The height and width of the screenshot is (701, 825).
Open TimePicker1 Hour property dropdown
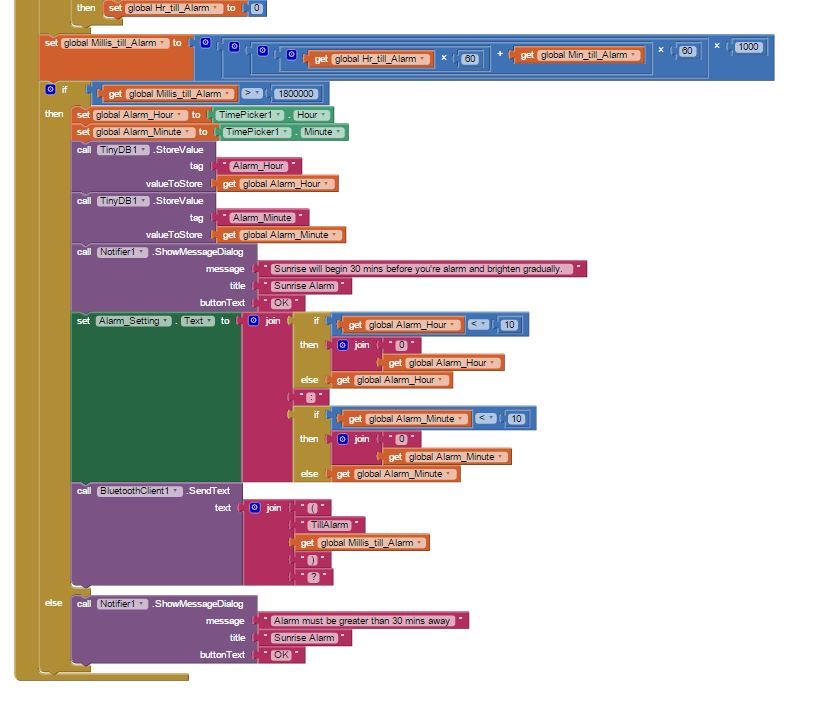(x=312, y=115)
